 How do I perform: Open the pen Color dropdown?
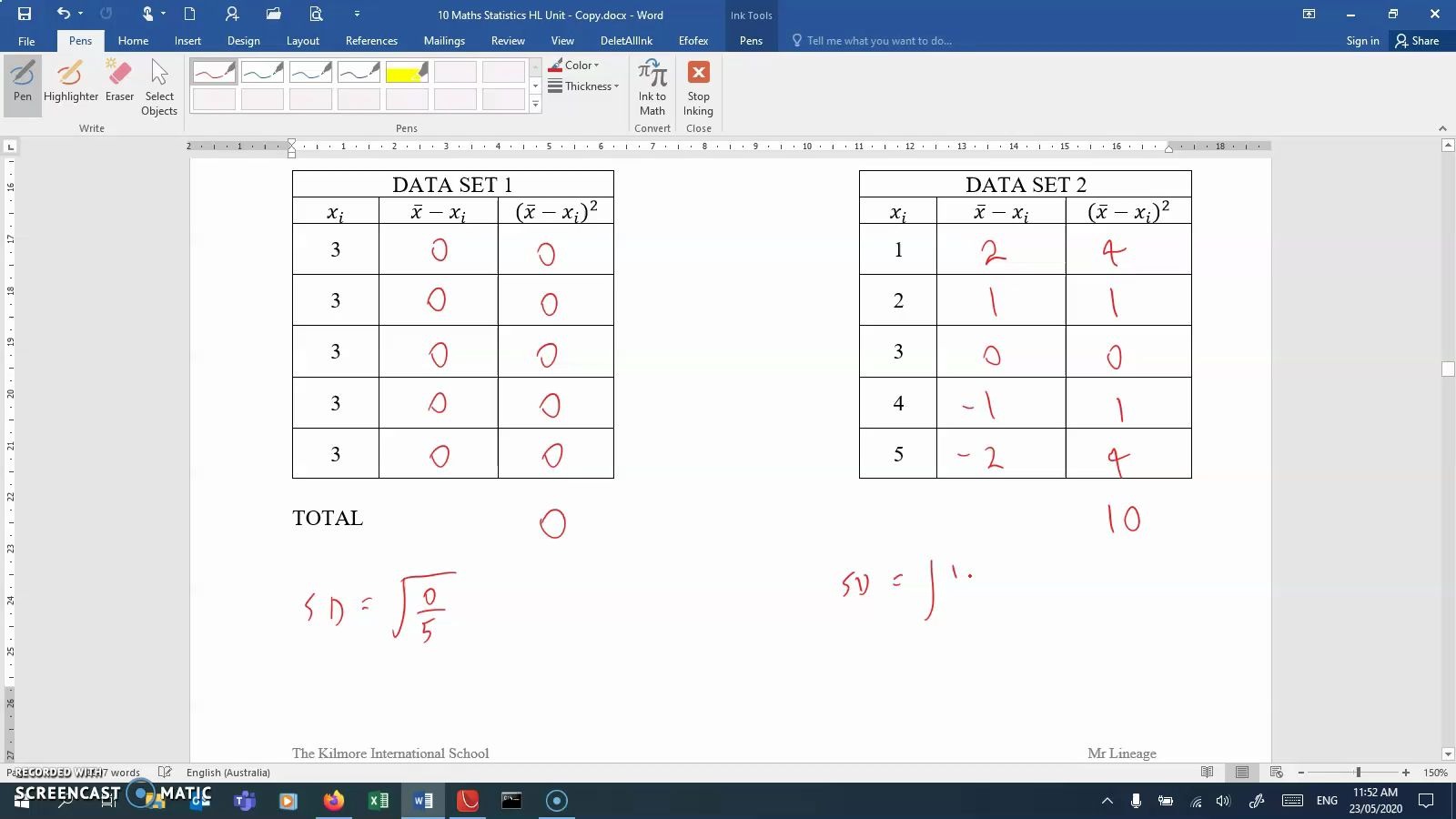(576, 65)
